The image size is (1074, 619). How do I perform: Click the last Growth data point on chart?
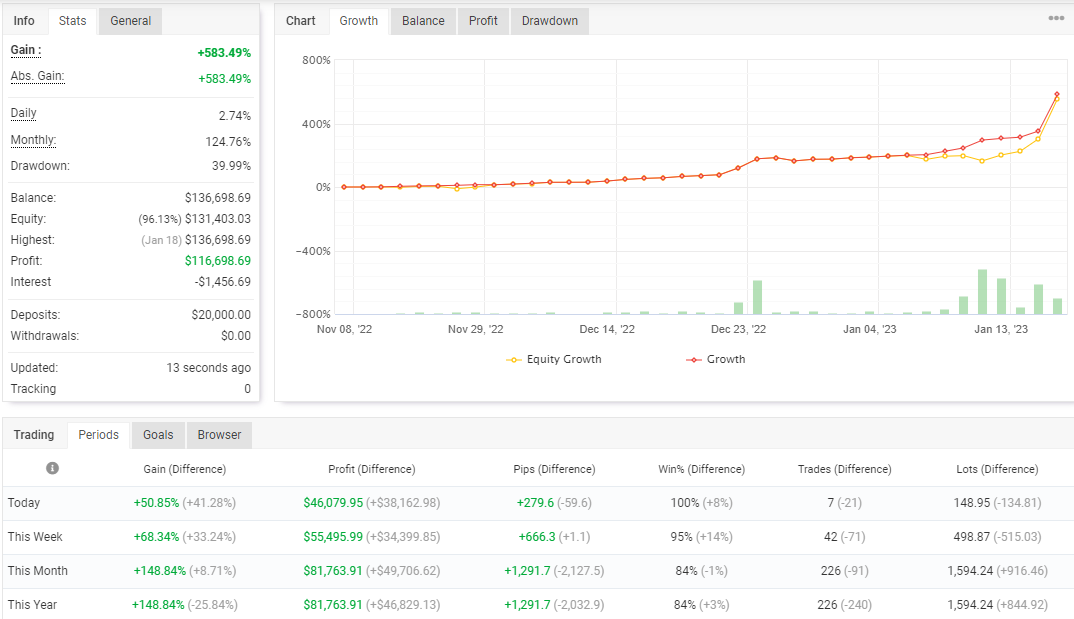1057,94
